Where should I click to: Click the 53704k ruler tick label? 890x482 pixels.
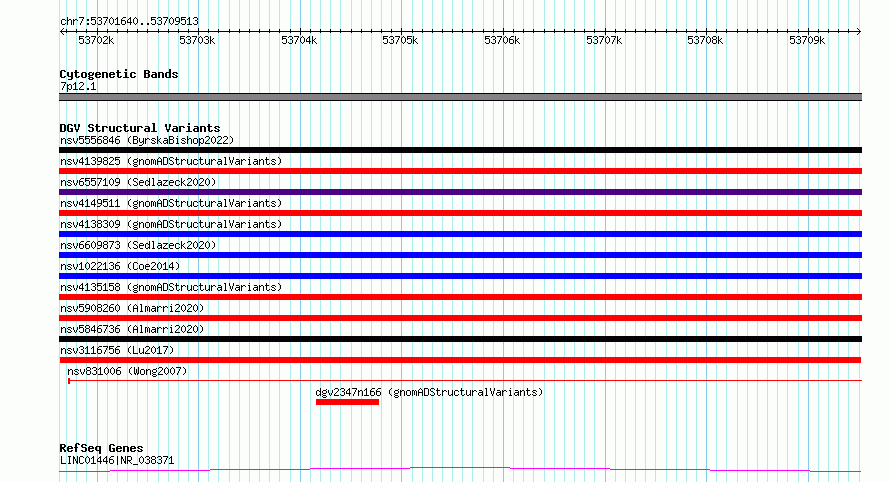coord(299,41)
